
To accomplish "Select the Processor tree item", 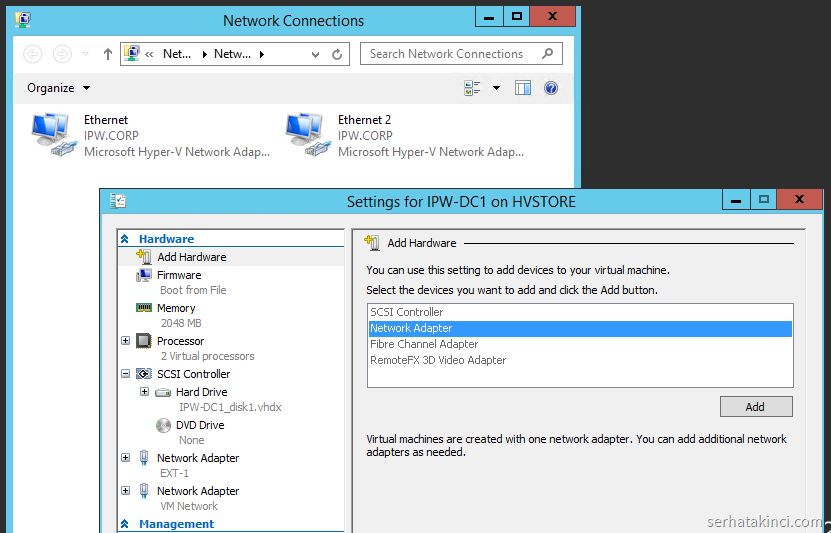I will pos(180,341).
